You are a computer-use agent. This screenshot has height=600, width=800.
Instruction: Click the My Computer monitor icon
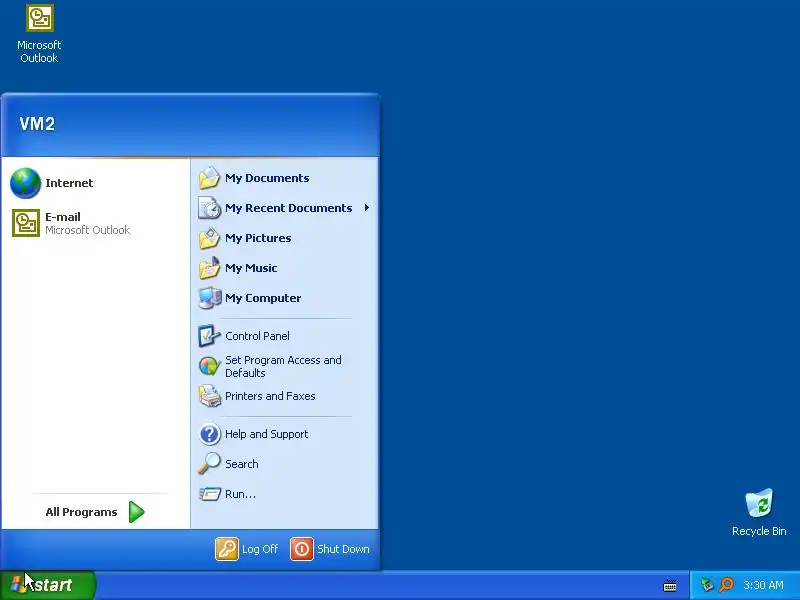coord(209,298)
